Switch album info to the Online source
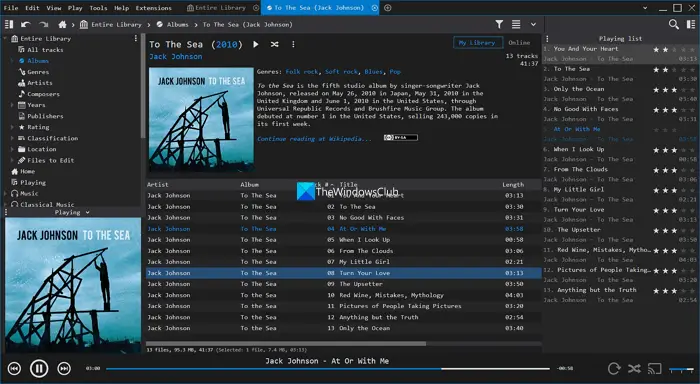Image resolution: width=700 pixels, height=384 pixels. 519,42
